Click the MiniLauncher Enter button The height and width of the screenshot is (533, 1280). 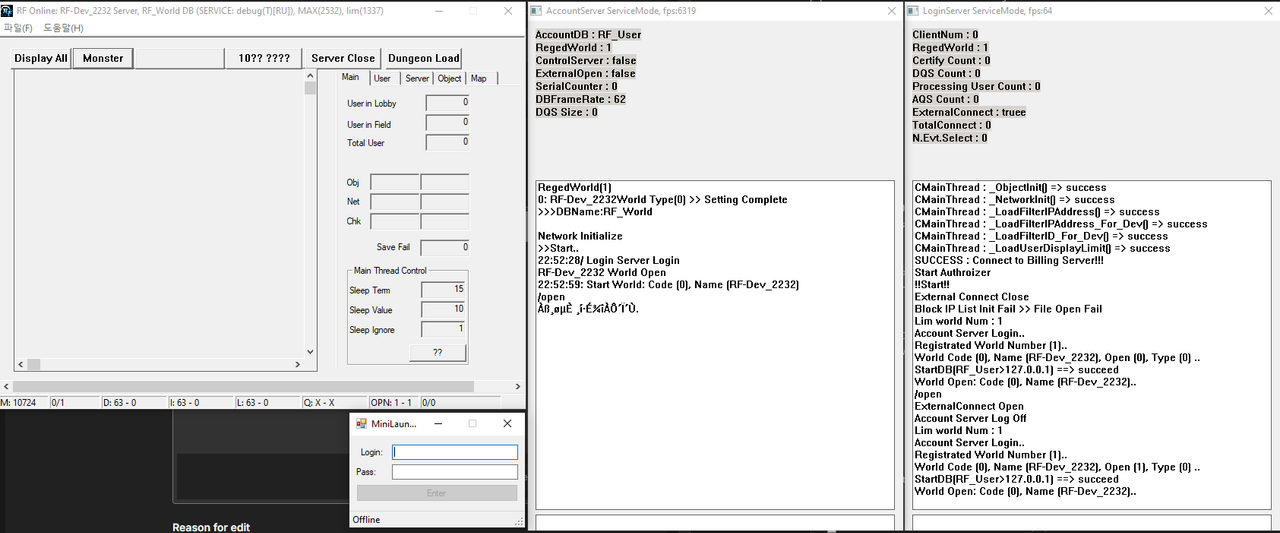[x=437, y=493]
